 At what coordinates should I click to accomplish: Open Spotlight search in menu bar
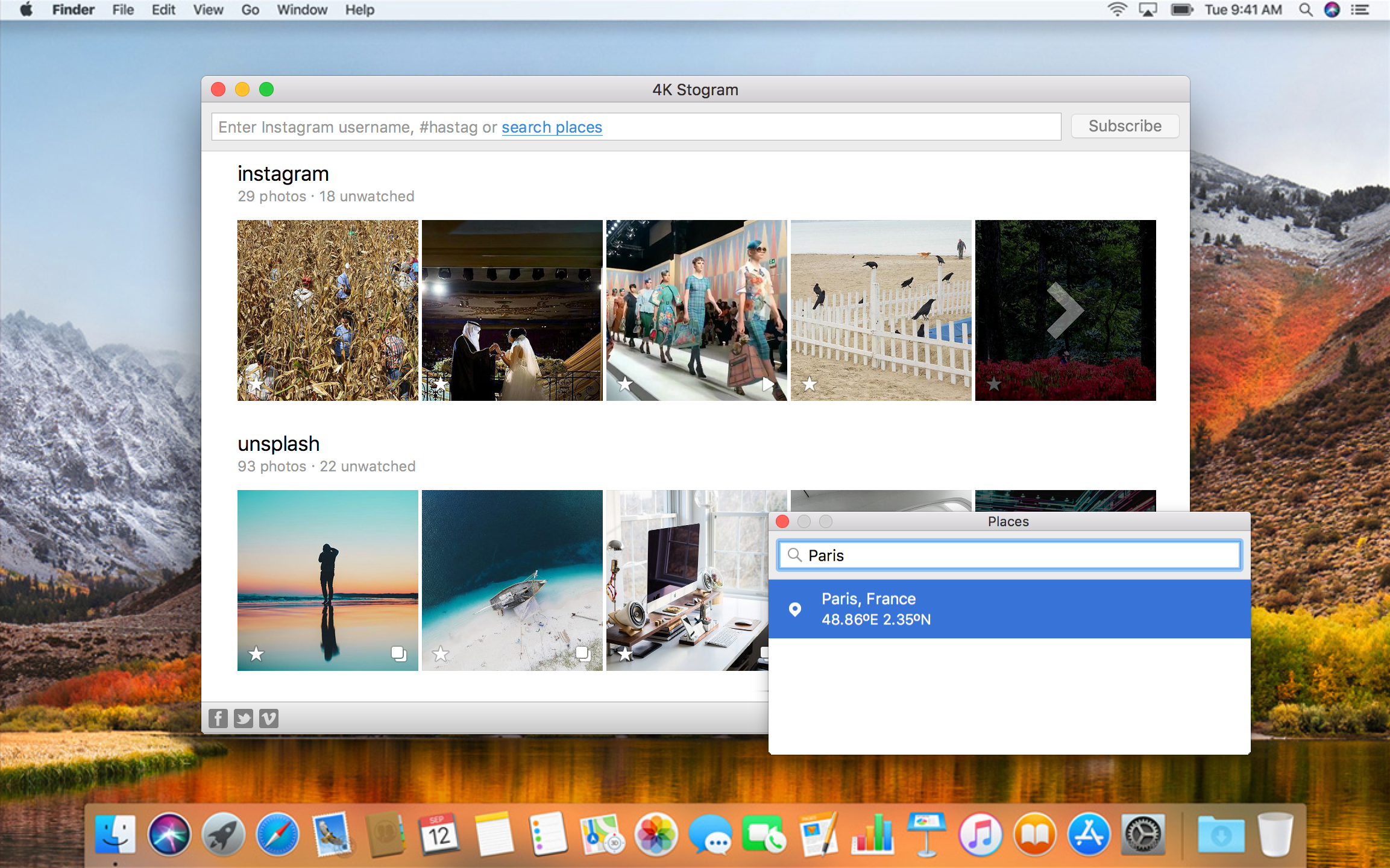coord(1306,10)
